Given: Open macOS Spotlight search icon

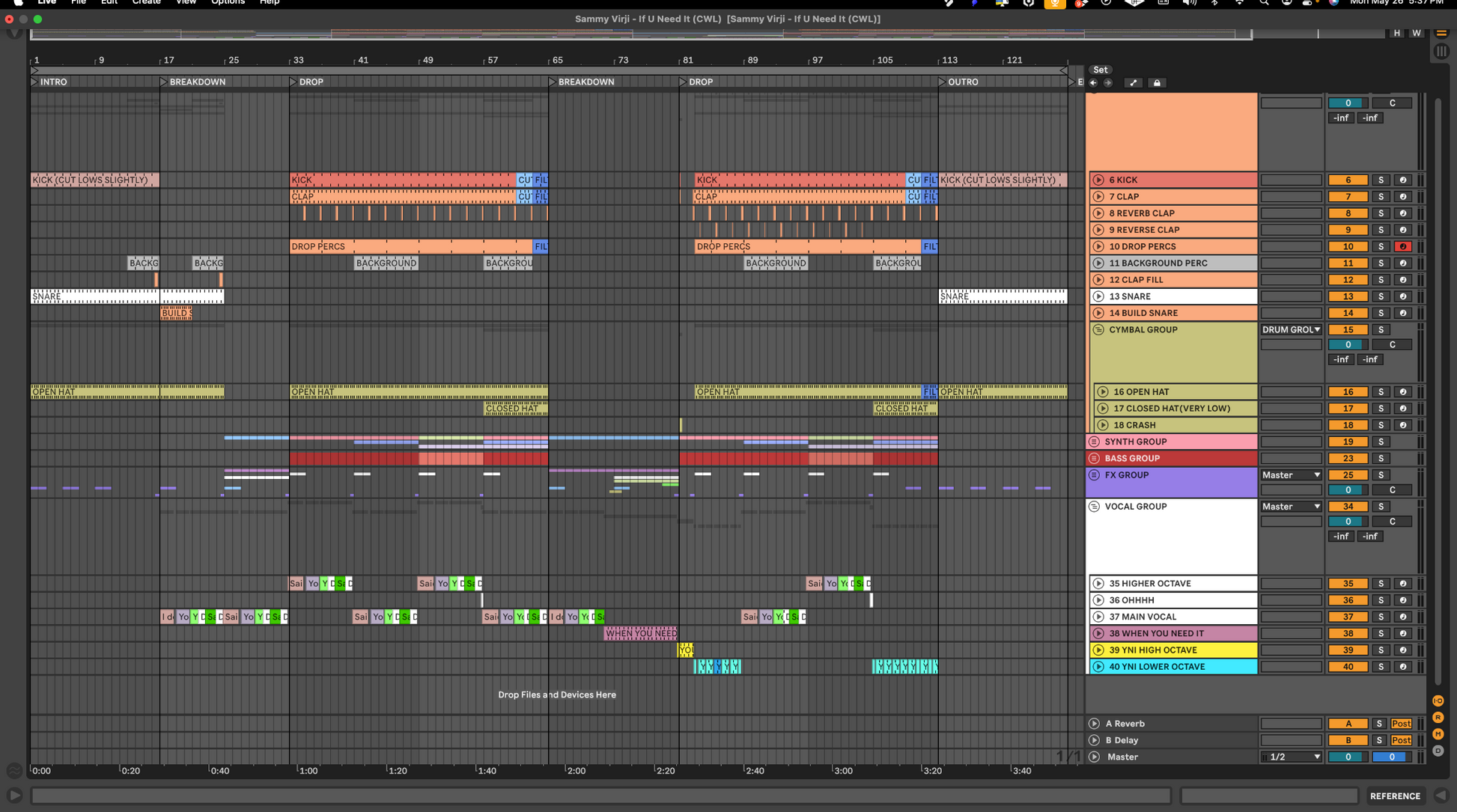Looking at the screenshot, I should (1264, 3).
